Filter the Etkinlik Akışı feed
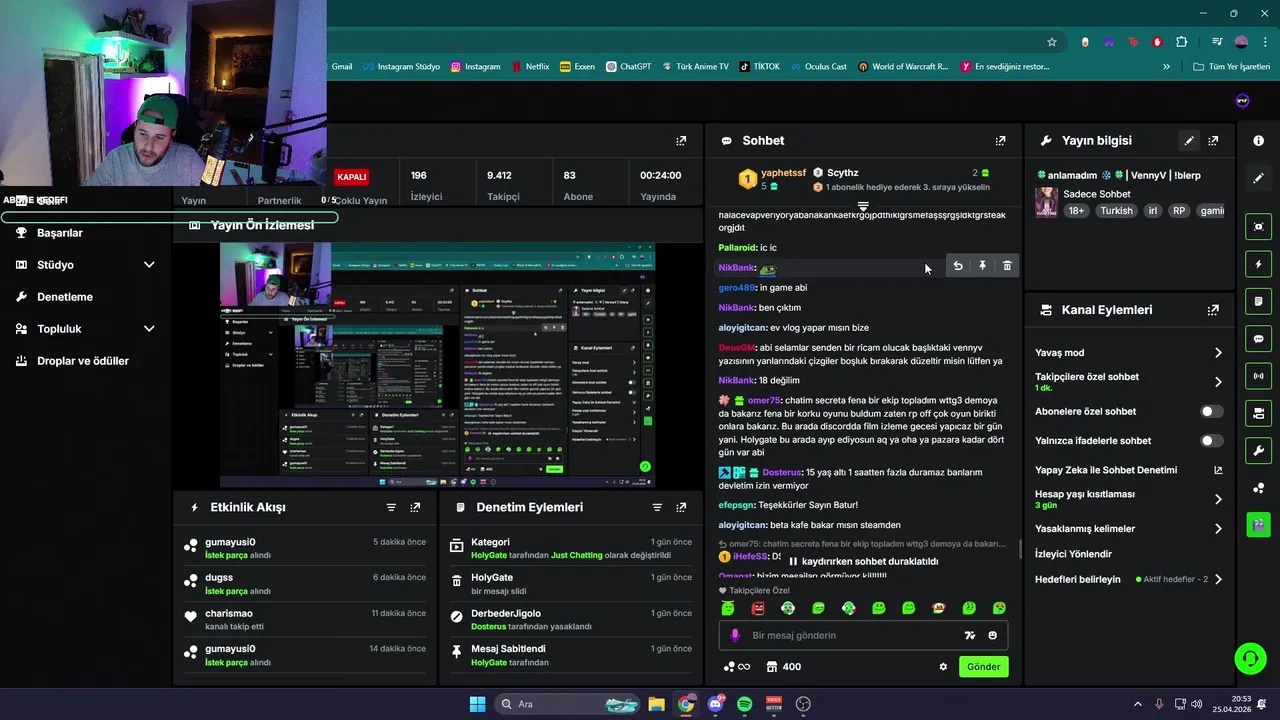This screenshot has height=720, width=1280. click(391, 507)
